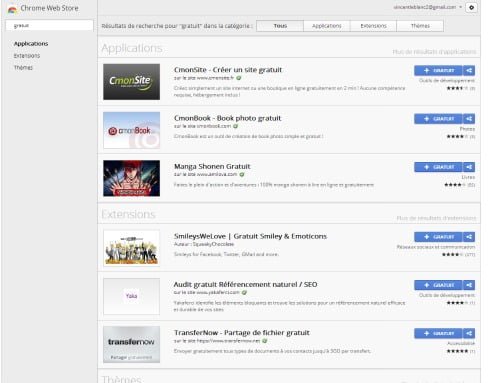Share the CmonBook app
Image resolution: width=500 pixels, height=383 pixels.
click(x=469, y=119)
